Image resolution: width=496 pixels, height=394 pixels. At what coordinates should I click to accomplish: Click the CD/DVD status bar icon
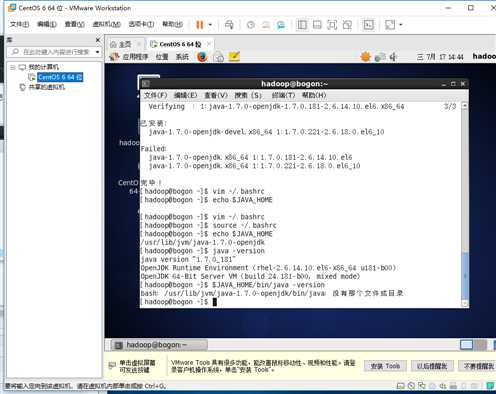(411, 386)
